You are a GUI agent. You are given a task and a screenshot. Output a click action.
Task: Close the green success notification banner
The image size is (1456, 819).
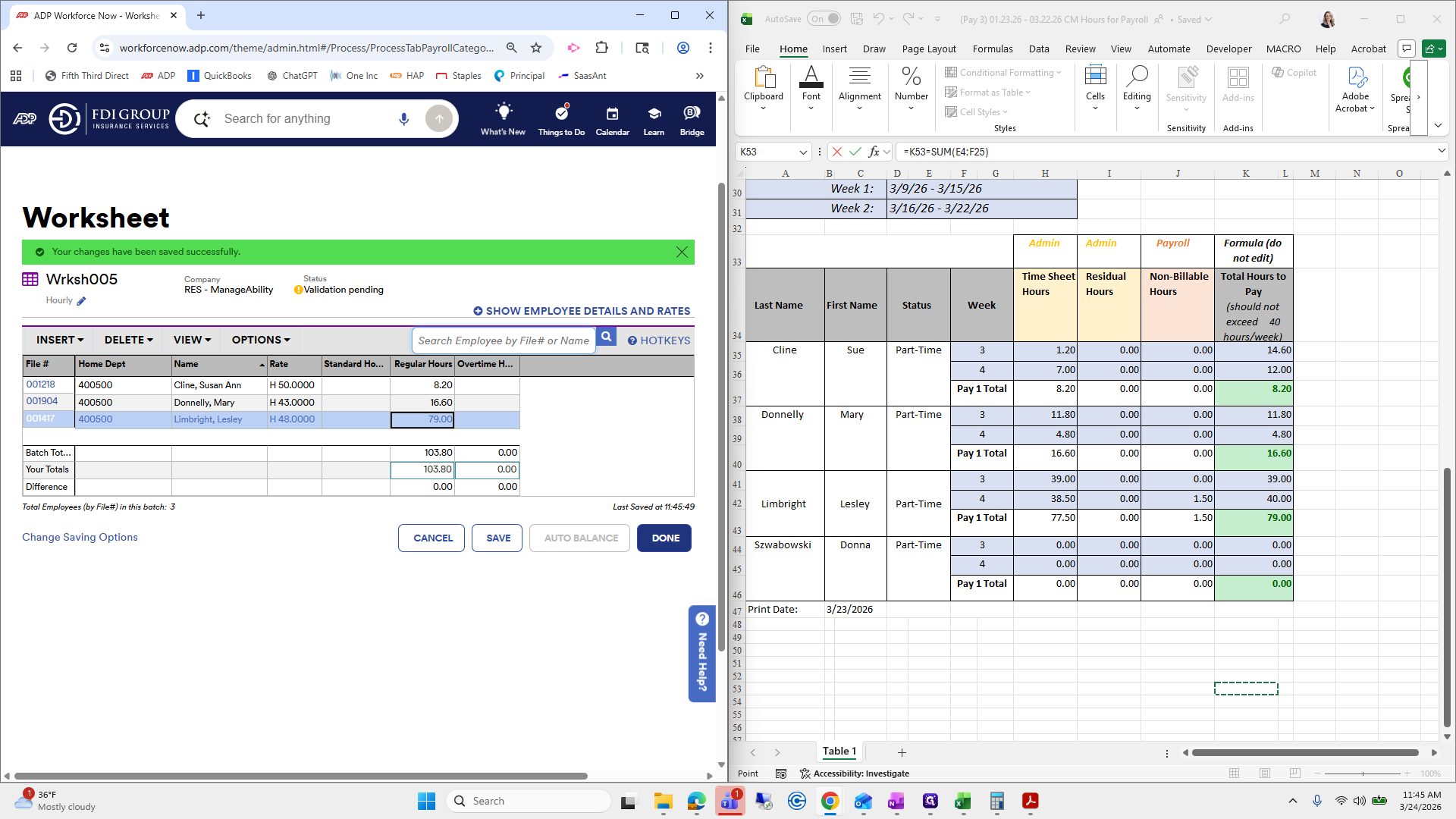tap(682, 252)
